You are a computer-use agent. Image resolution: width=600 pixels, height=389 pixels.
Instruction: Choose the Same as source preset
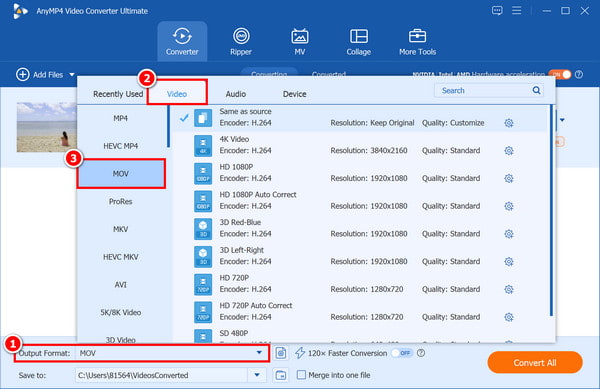coord(360,118)
